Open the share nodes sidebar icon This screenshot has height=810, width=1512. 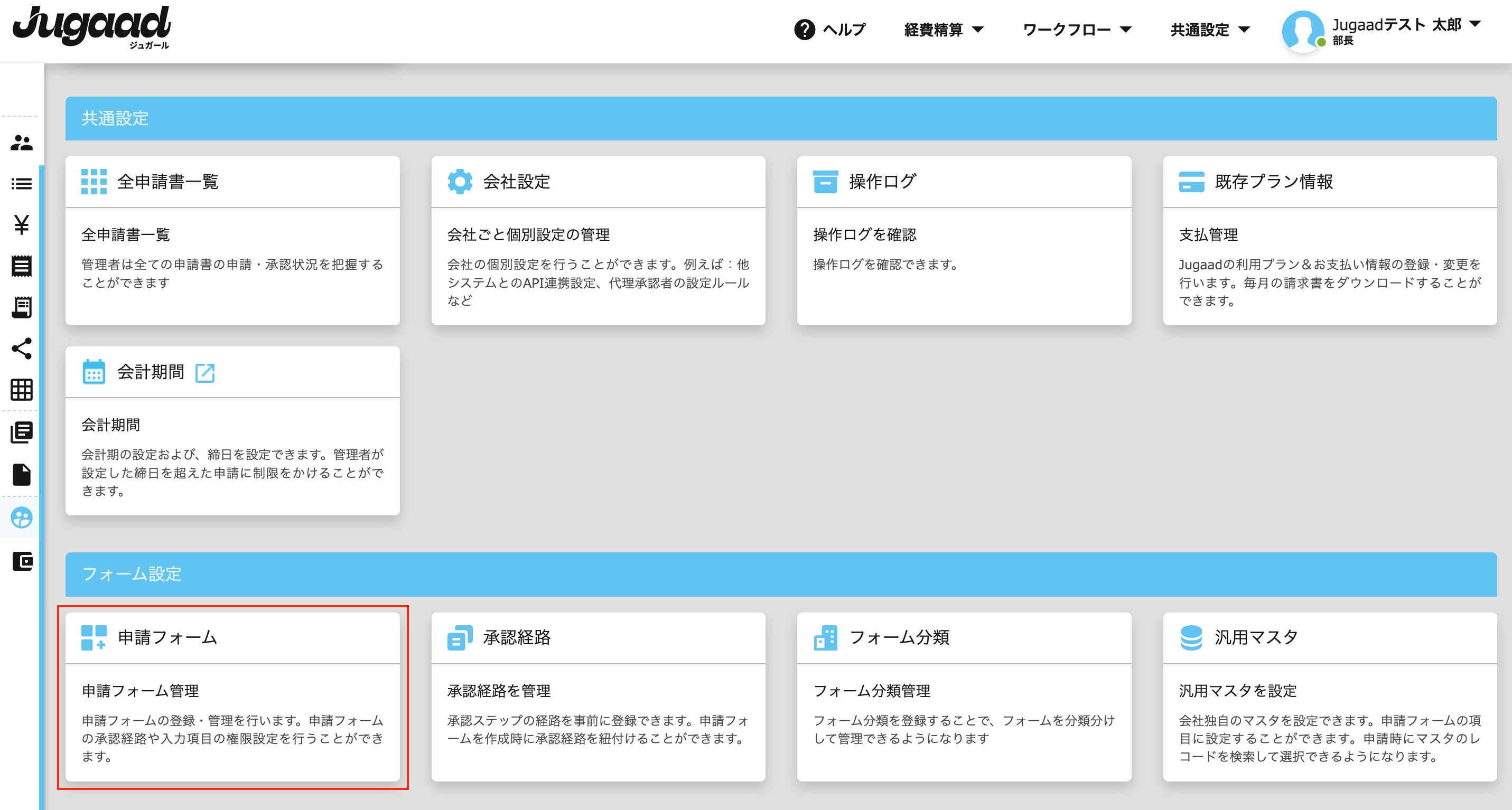click(22, 349)
